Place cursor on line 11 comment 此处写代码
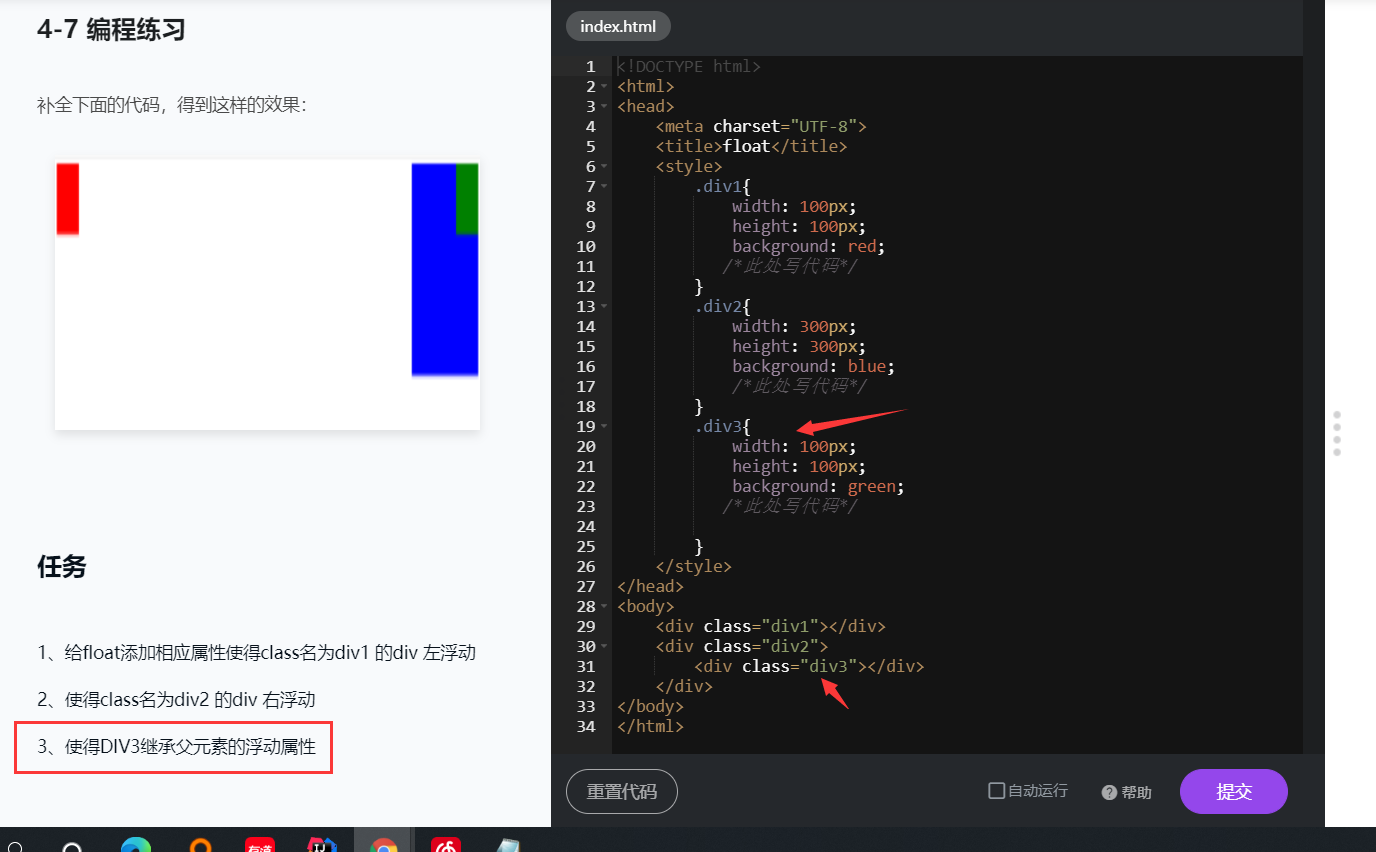 click(790, 266)
